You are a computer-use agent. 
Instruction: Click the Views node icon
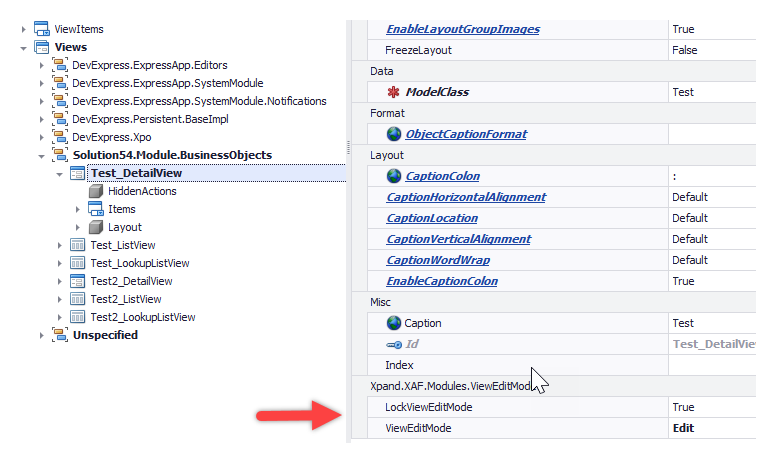[42, 47]
